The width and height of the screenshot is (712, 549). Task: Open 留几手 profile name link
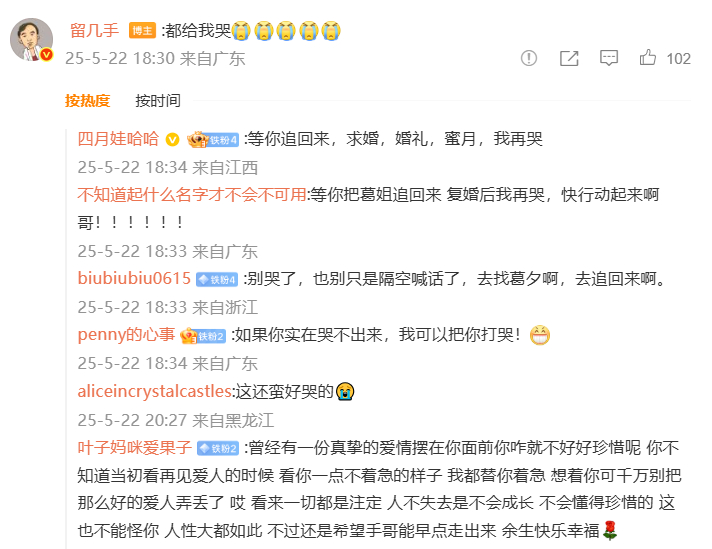94,30
